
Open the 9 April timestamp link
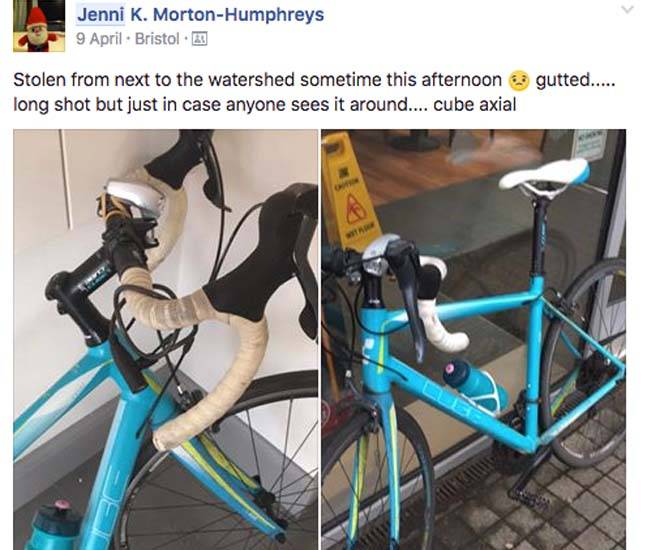99,39
